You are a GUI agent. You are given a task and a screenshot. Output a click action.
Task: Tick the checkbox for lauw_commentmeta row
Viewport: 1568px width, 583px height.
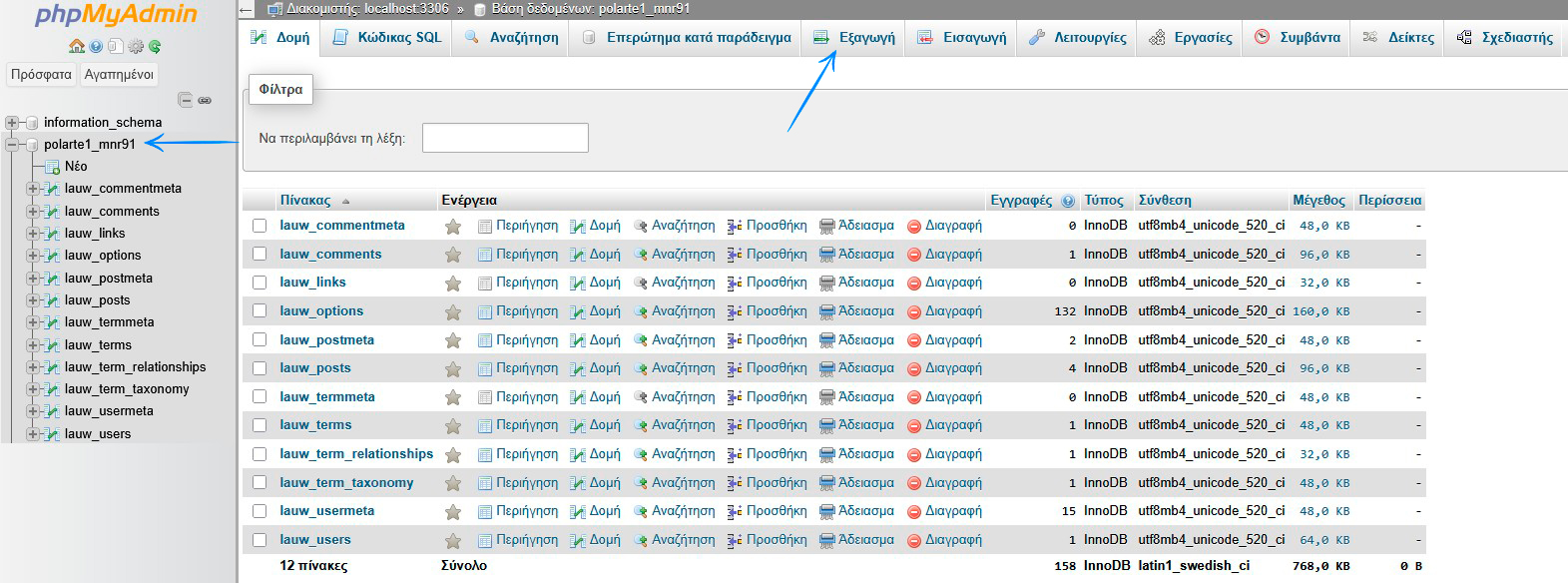coord(260,226)
